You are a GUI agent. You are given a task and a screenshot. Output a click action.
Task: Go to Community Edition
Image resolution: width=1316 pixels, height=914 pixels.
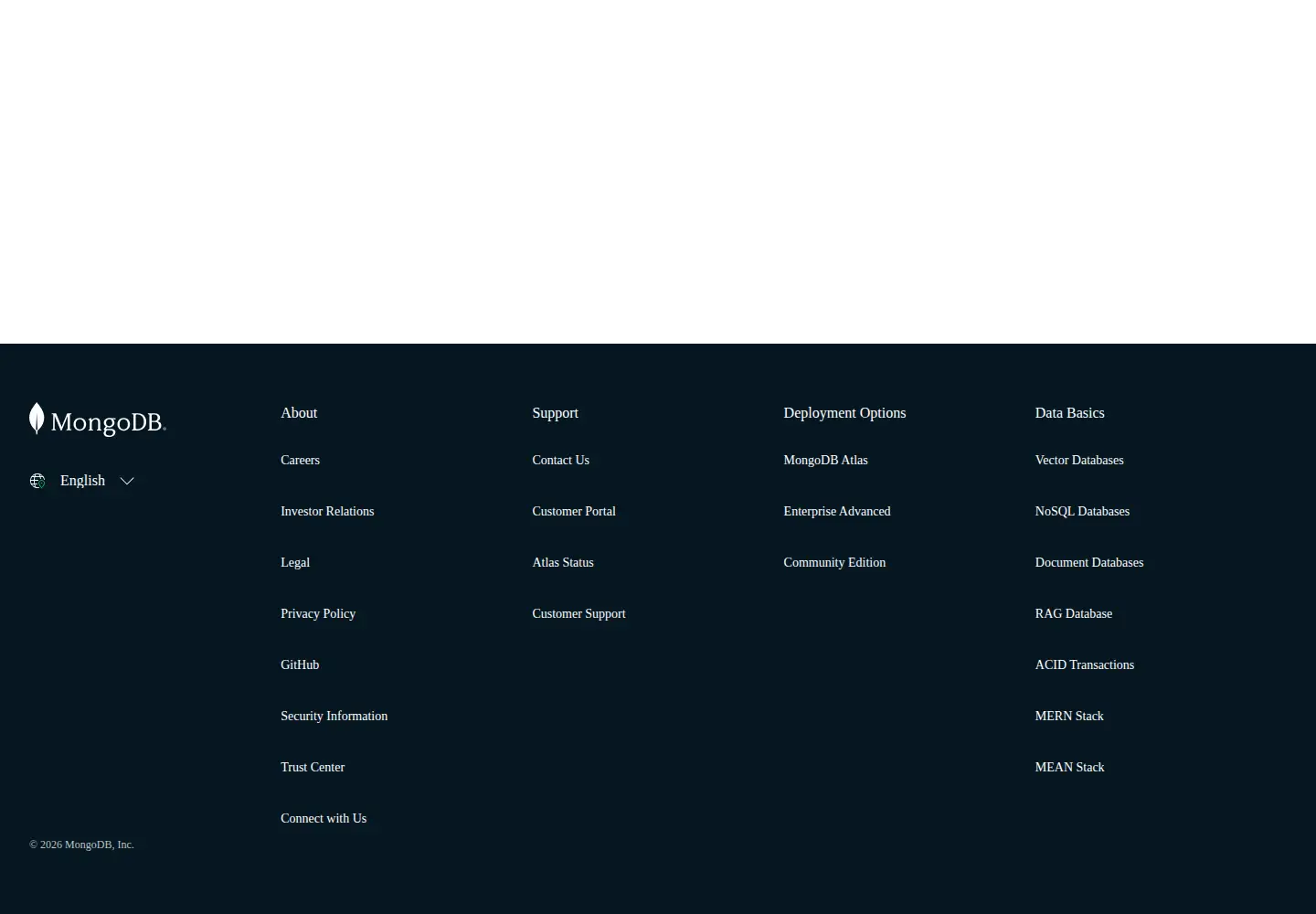834,562
